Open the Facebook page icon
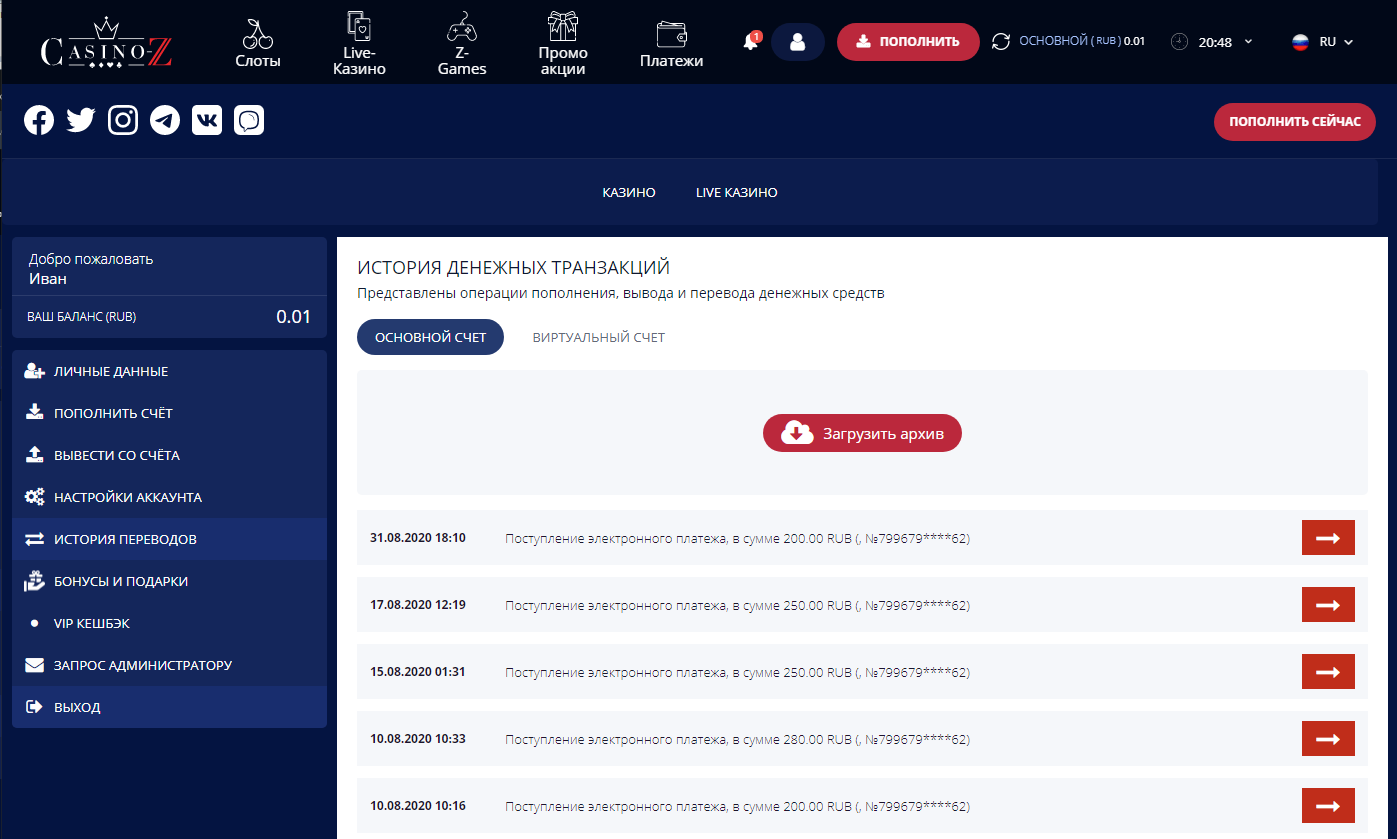The height and width of the screenshot is (839, 1397). pyautogui.click(x=39, y=120)
